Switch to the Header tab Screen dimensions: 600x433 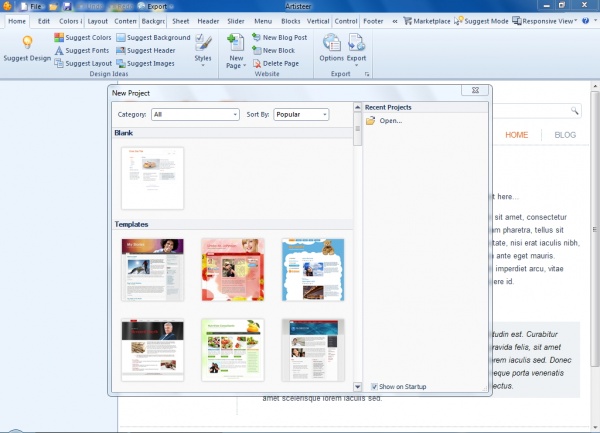pos(208,21)
